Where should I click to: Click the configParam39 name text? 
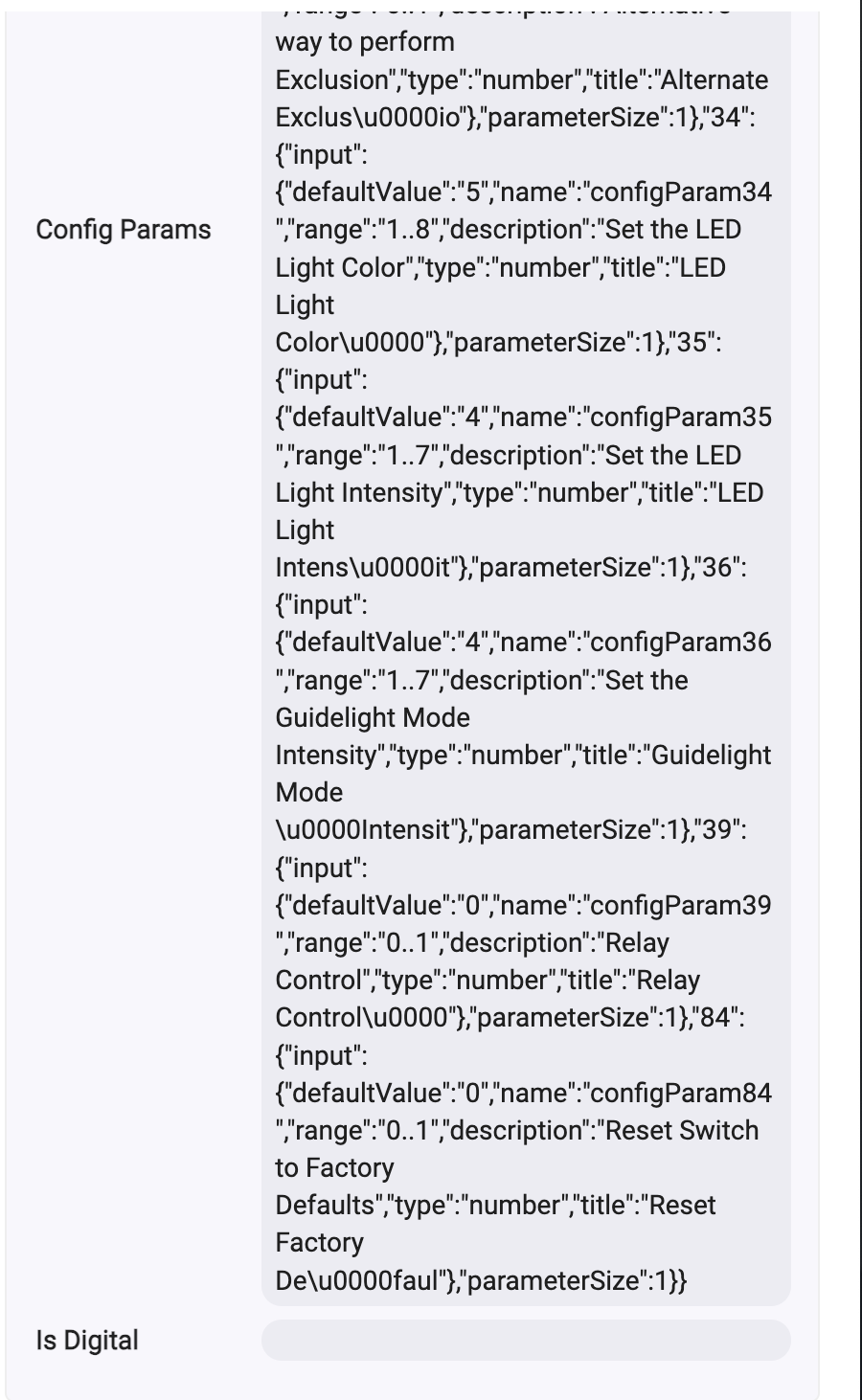coord(681,905)
